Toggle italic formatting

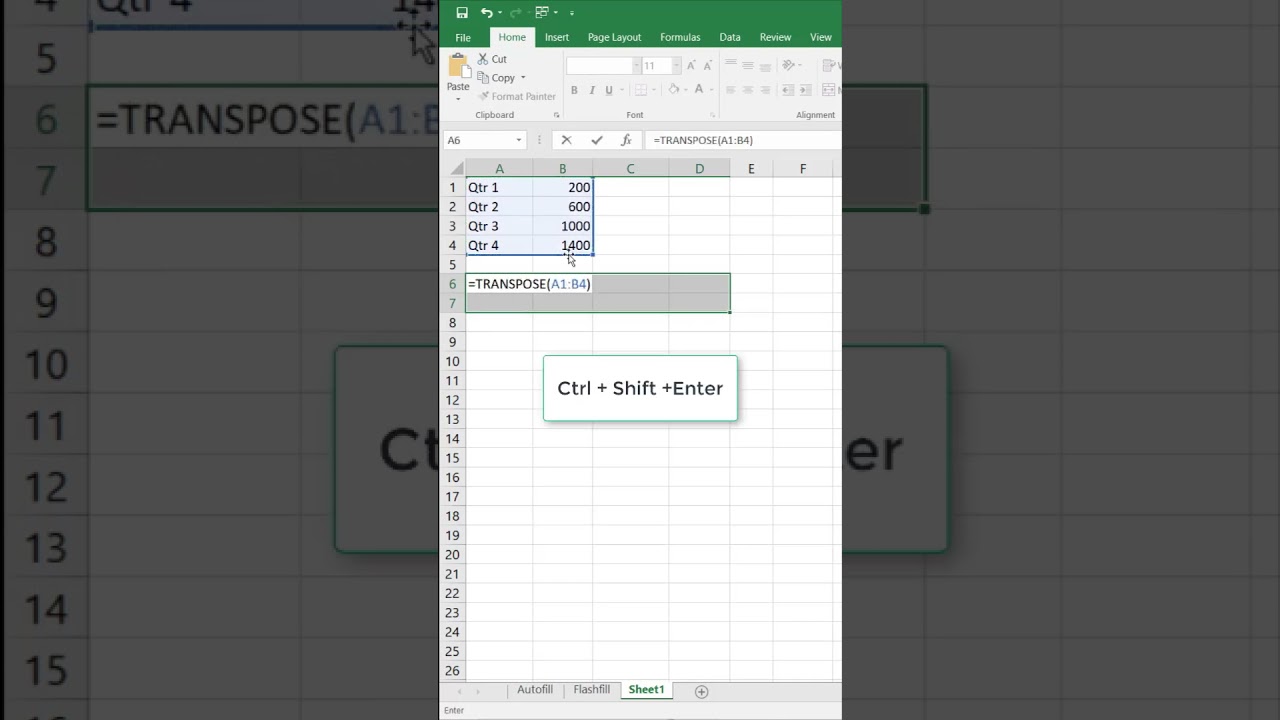(592, 90)
